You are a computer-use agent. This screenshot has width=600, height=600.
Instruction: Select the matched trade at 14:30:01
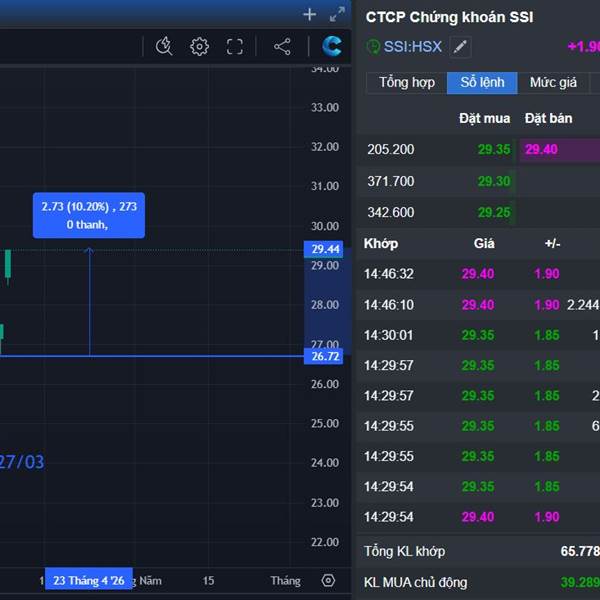(x=478, y=335)
